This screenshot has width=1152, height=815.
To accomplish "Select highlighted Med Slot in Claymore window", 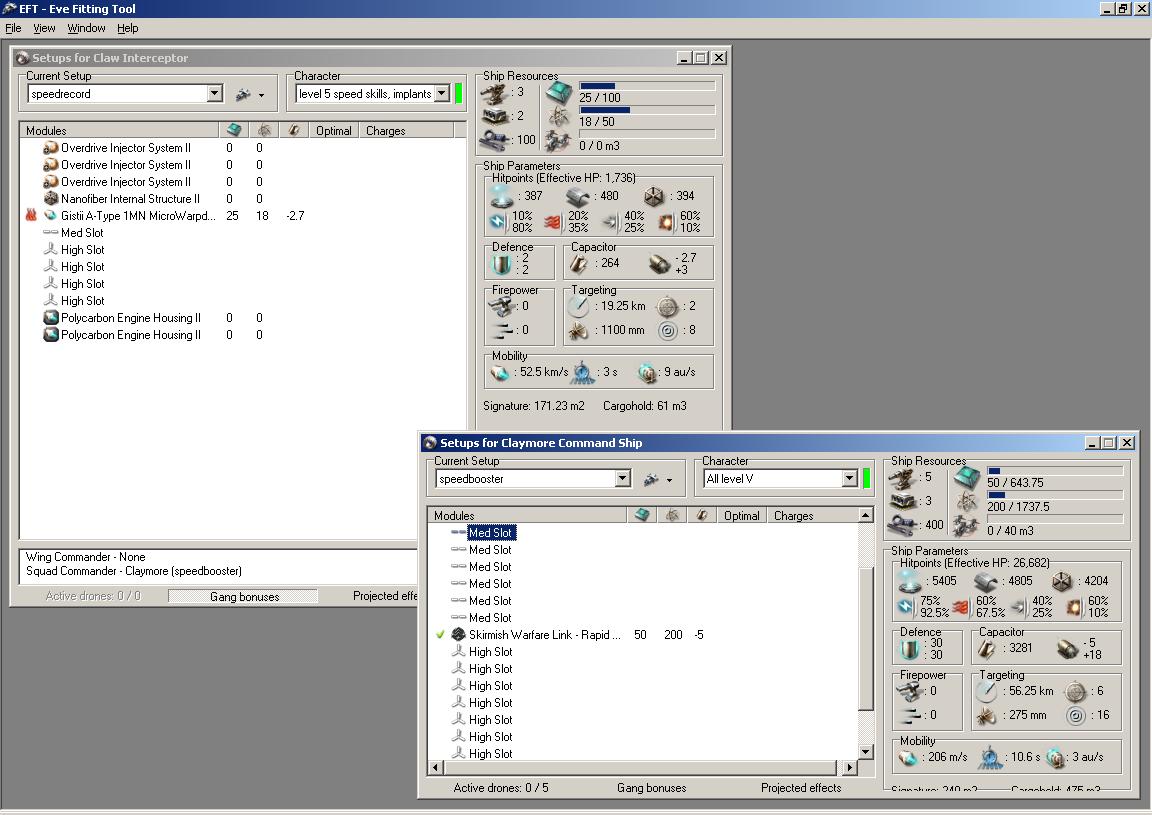I will point(491,532).
